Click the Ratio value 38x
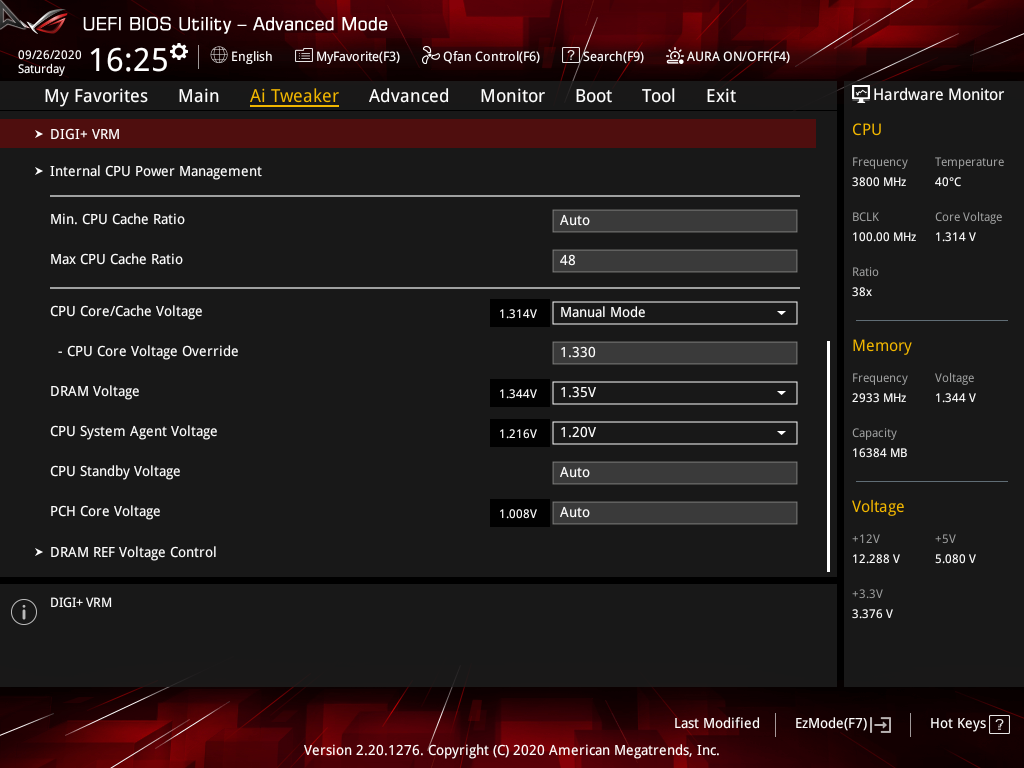The height and width of the screenshot is (768, 1024). 861,291
